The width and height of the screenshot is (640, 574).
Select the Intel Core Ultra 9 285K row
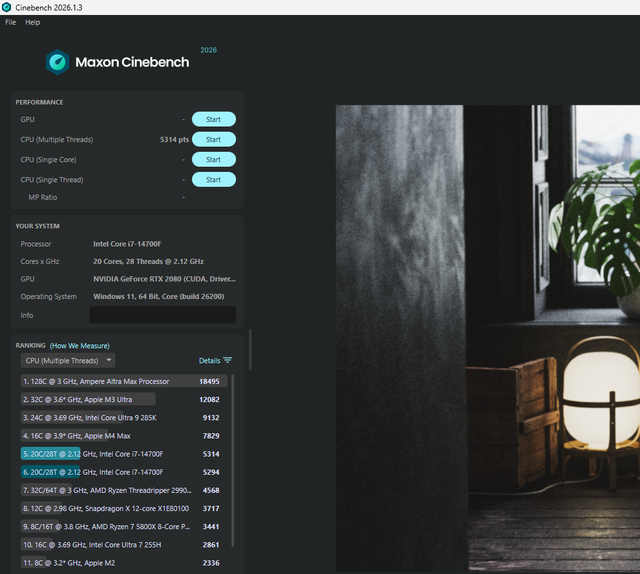point(124,418)
